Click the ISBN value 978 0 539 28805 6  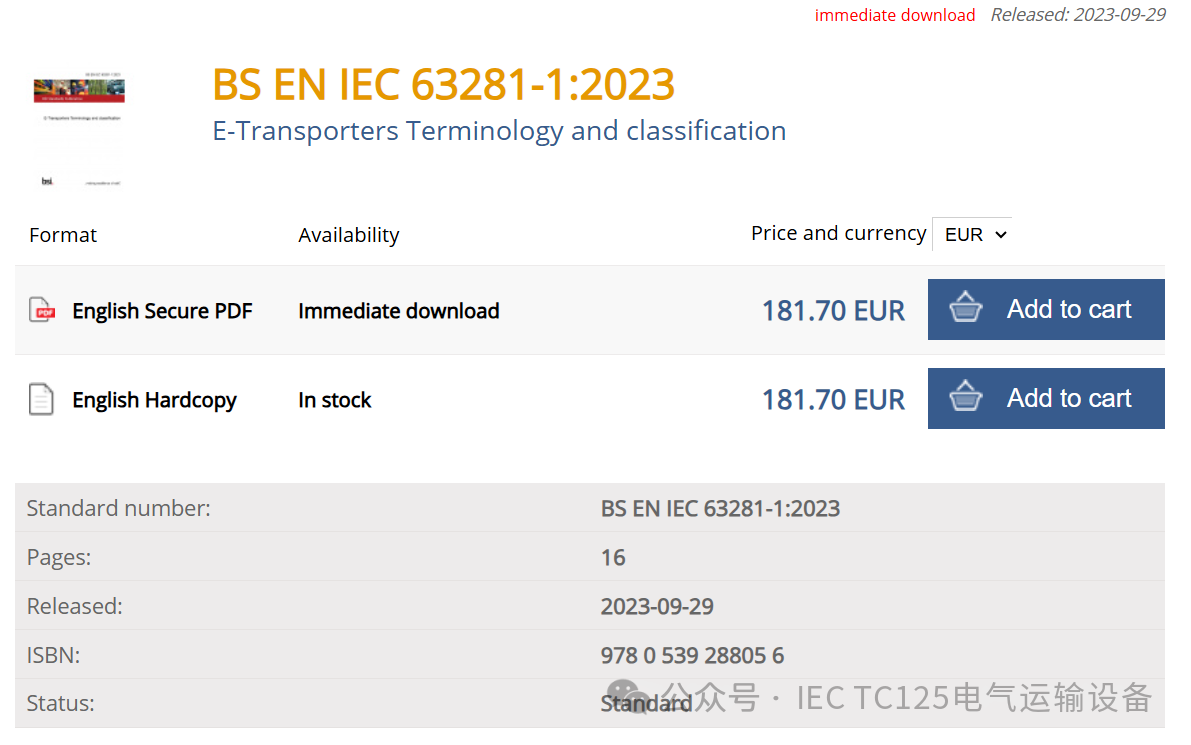[x=692, y=656]
